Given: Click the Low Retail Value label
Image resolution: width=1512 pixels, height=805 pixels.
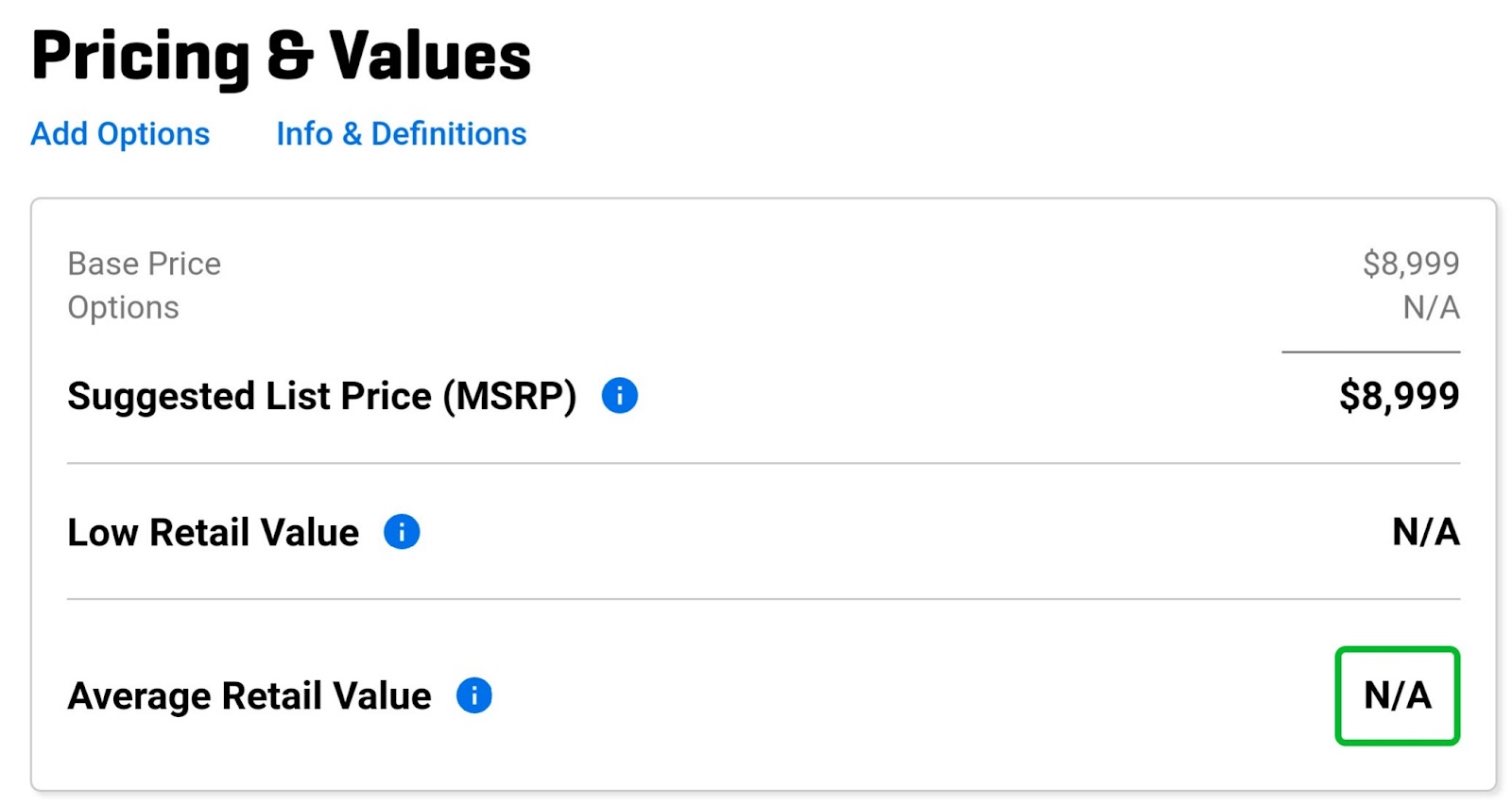Looking at the screenshot, I should pos(214,533).
